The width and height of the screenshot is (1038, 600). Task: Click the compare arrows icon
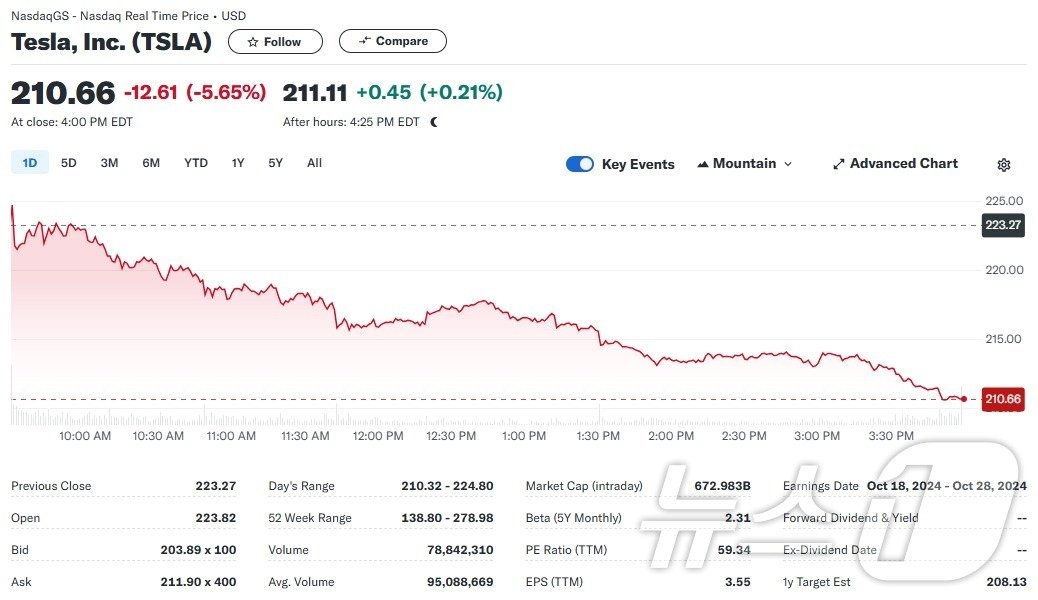point(364,41)
